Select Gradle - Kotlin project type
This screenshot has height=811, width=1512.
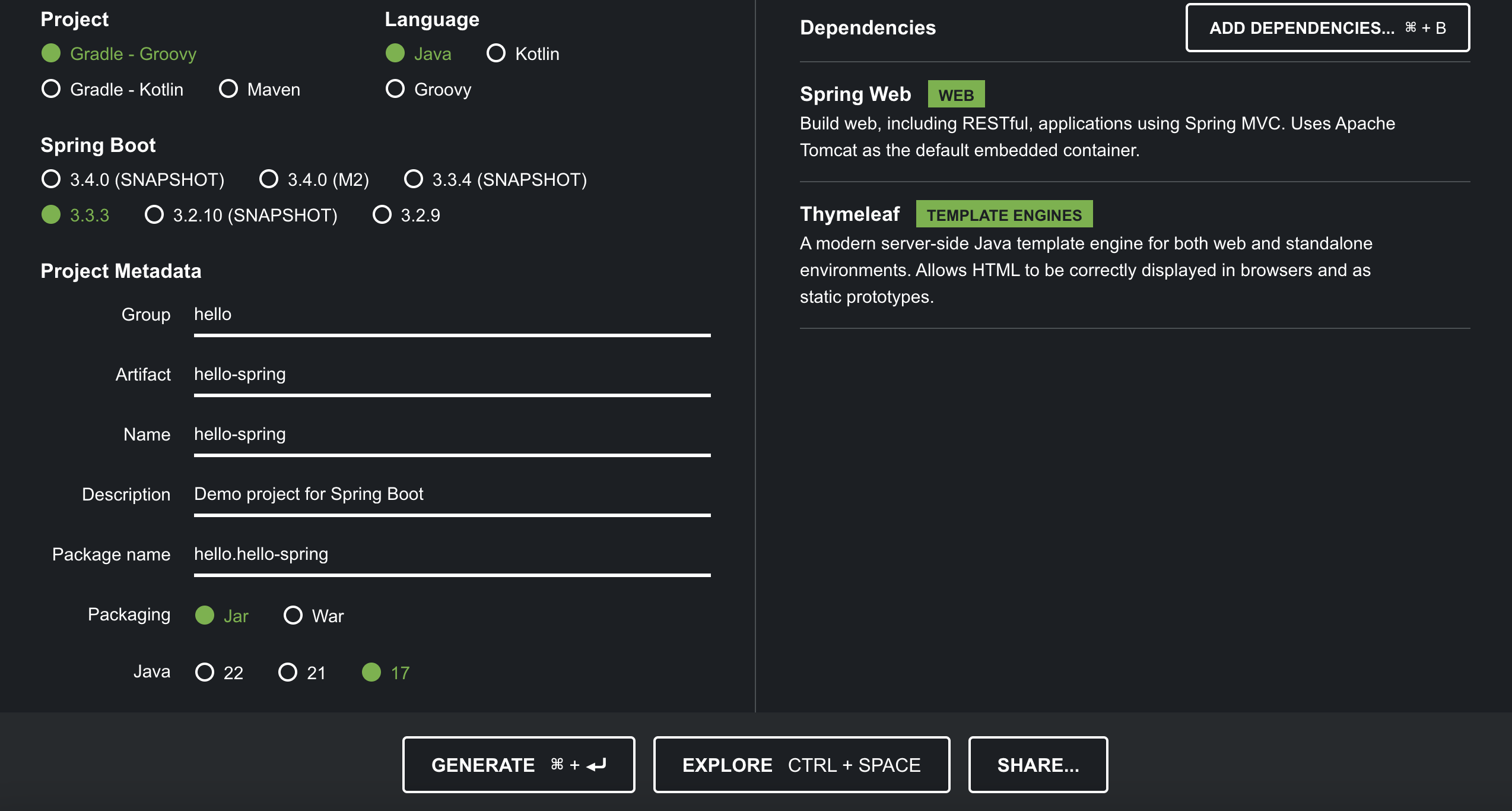tap(52, 89)
